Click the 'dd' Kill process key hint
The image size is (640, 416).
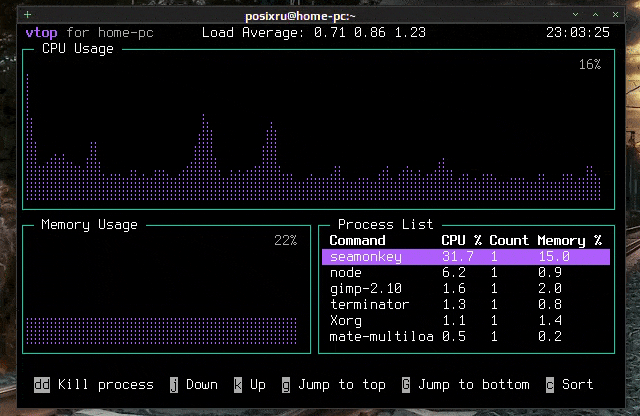[x=42, y=385]
